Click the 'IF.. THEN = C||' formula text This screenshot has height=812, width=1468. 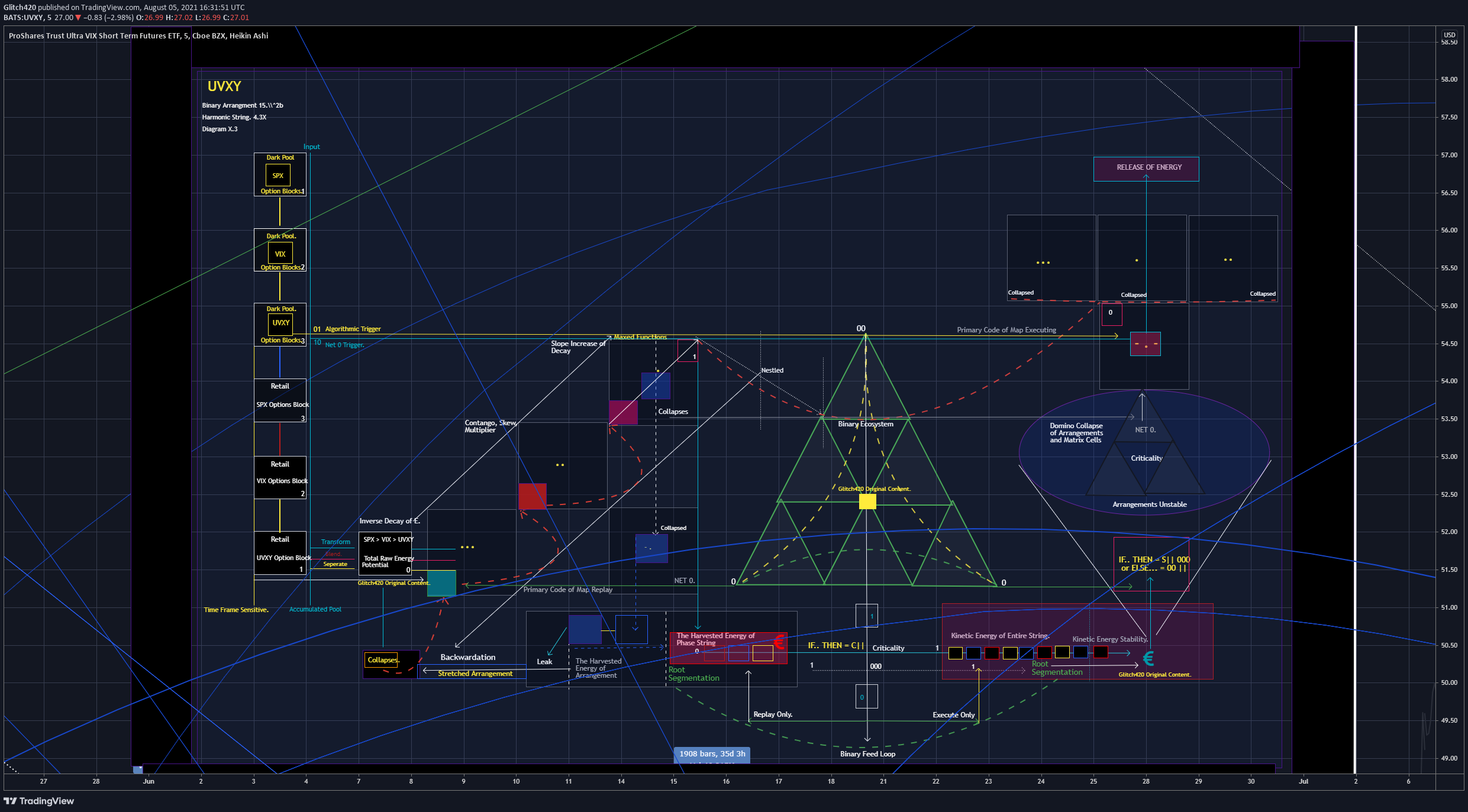coord(836,646)
